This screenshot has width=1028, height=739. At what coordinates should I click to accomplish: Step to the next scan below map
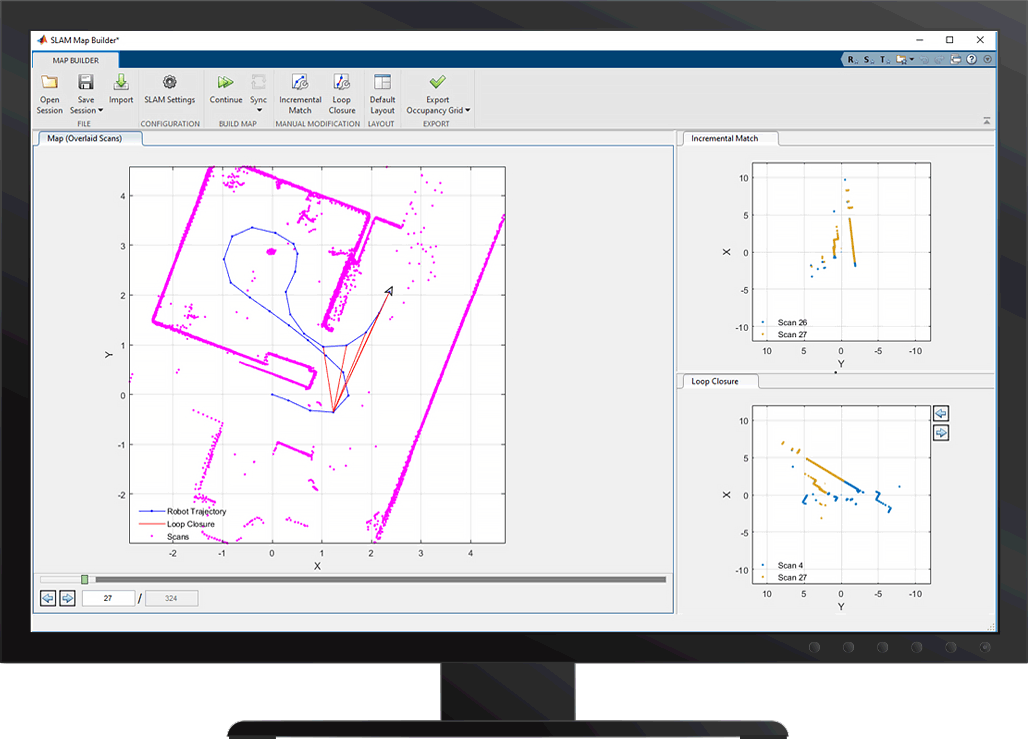[67, 598]
